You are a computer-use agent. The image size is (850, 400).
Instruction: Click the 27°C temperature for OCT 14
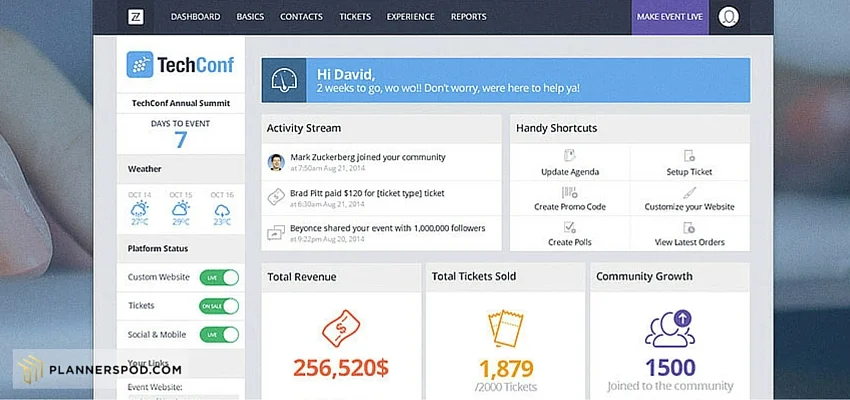tap(139, 222)
